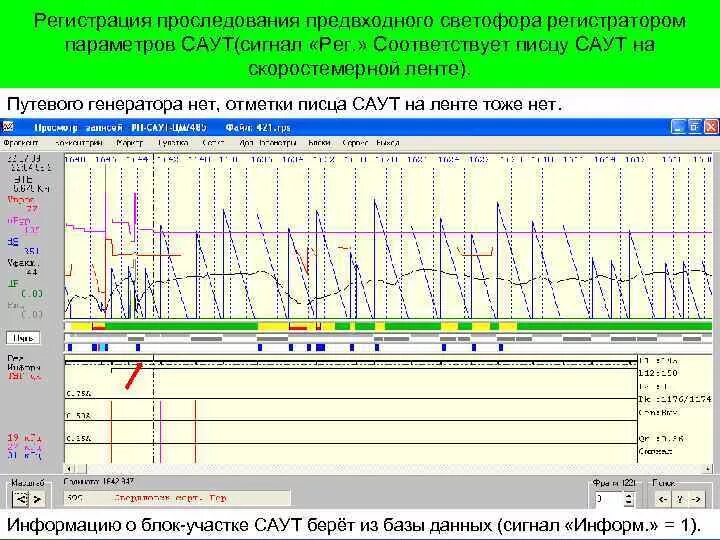The width and height of the screenshot is (720, 540).
Task: Minimize the Просмотр записей window
Action: coord(678,127)
